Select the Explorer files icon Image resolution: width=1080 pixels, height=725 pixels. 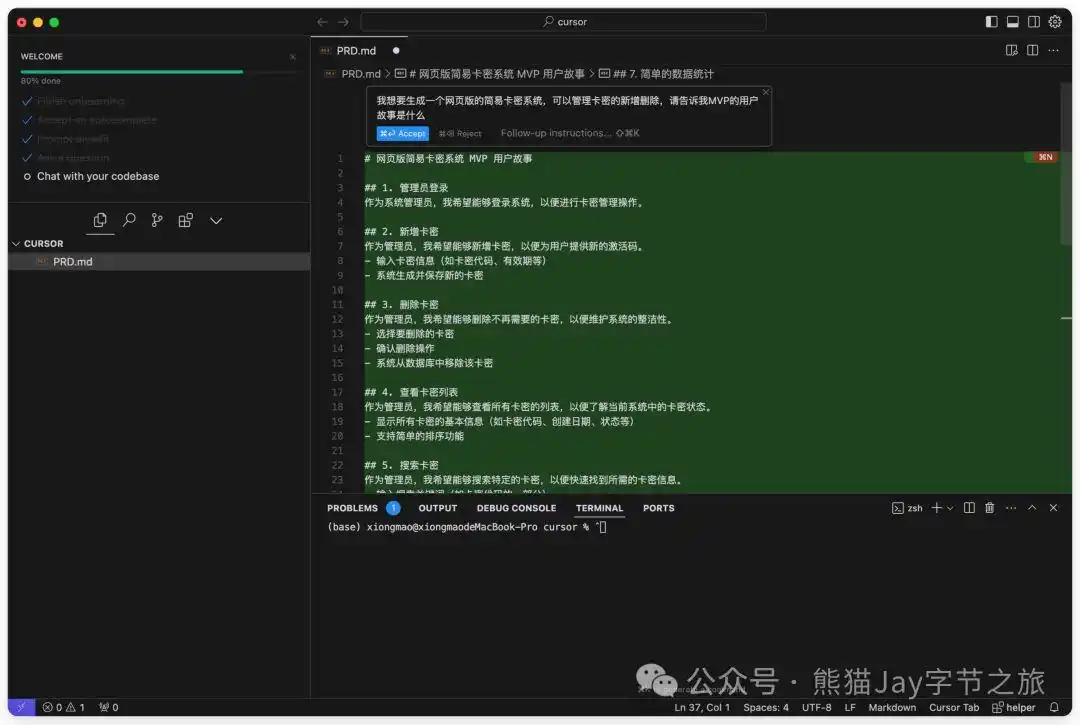click(99, 220)
